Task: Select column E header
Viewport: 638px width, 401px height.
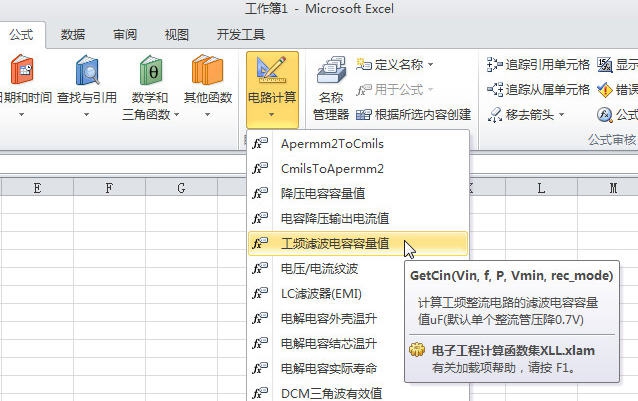Action: click(x=37, y=188)
